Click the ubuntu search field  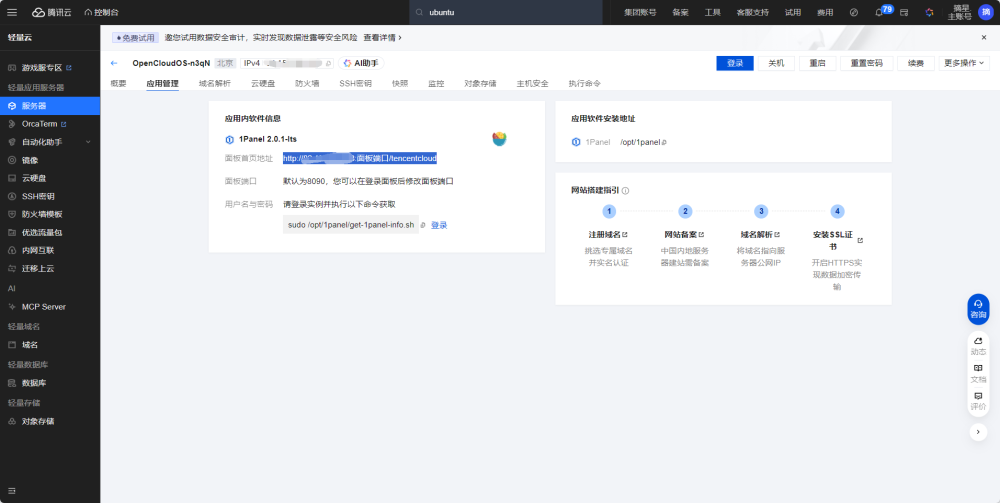506,12
